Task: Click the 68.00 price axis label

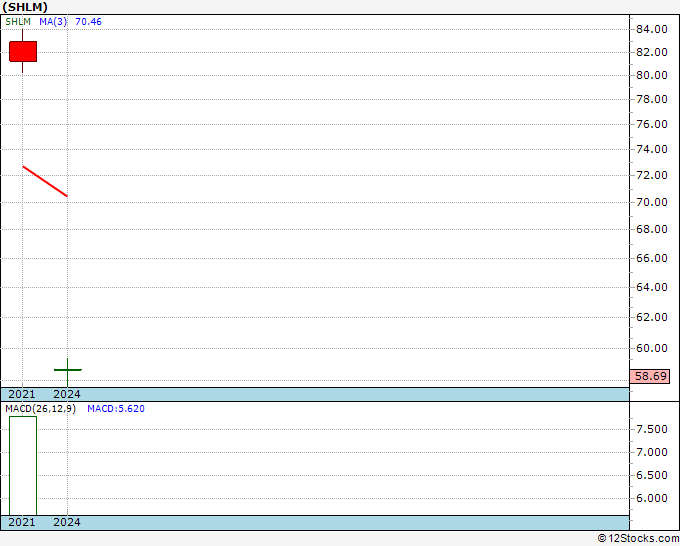Action: (651, 229)
